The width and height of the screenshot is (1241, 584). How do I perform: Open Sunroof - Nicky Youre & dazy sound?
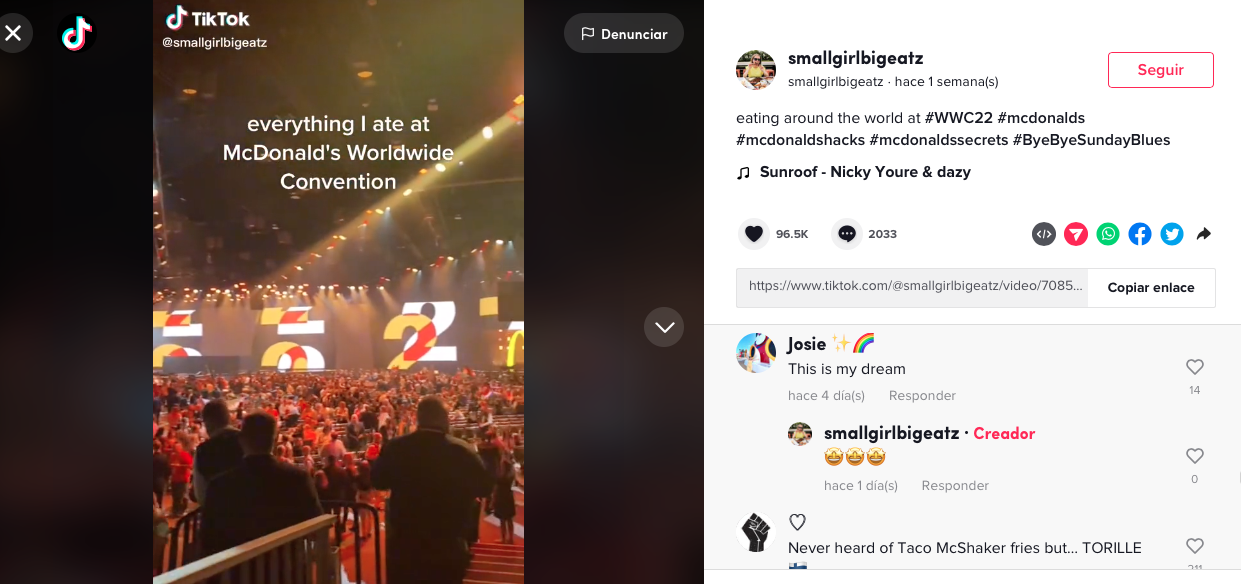(x=865, y=172)
